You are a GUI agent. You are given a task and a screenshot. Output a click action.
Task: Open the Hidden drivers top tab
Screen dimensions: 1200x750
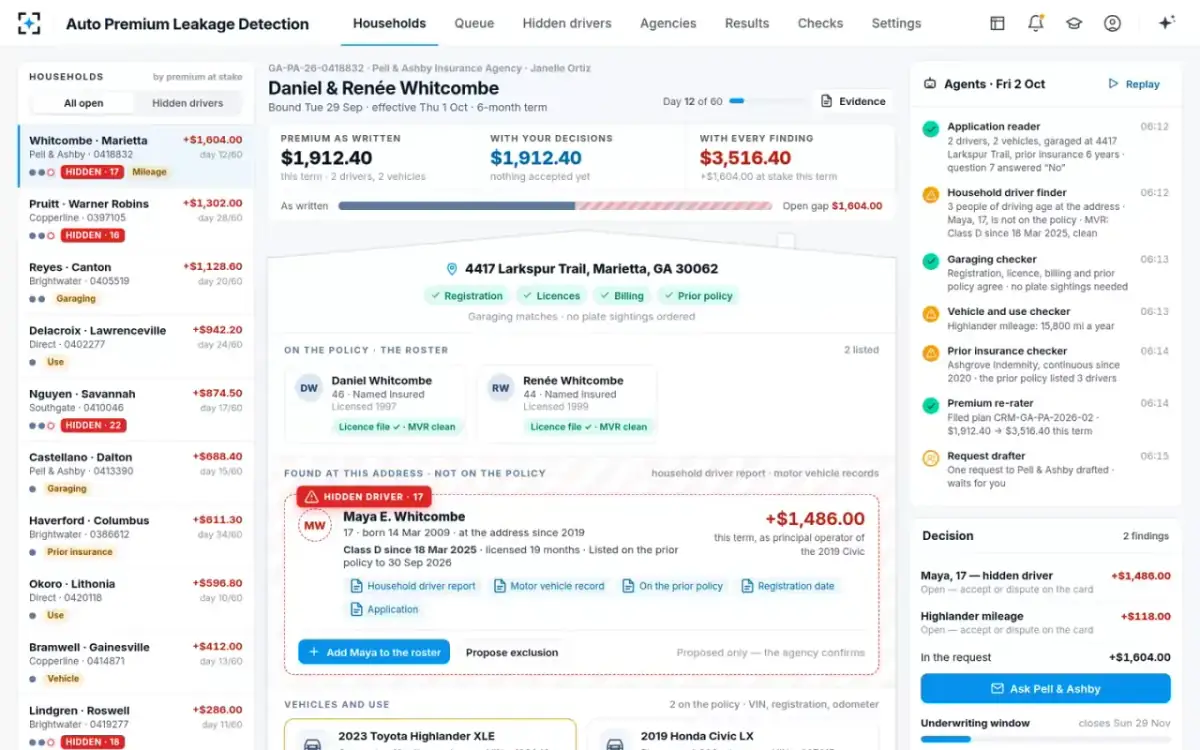point(567,23)
